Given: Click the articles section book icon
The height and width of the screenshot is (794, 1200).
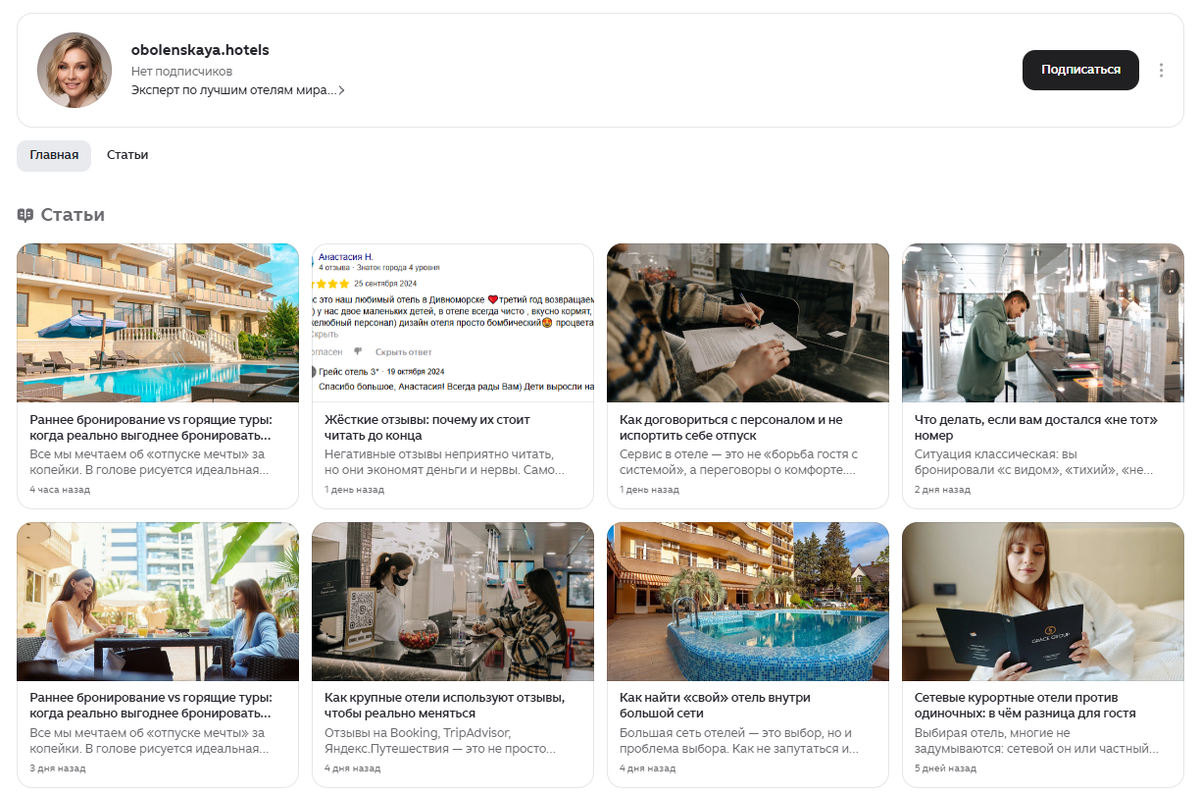Looking at the screenshot, I should (x=25, y=215).
